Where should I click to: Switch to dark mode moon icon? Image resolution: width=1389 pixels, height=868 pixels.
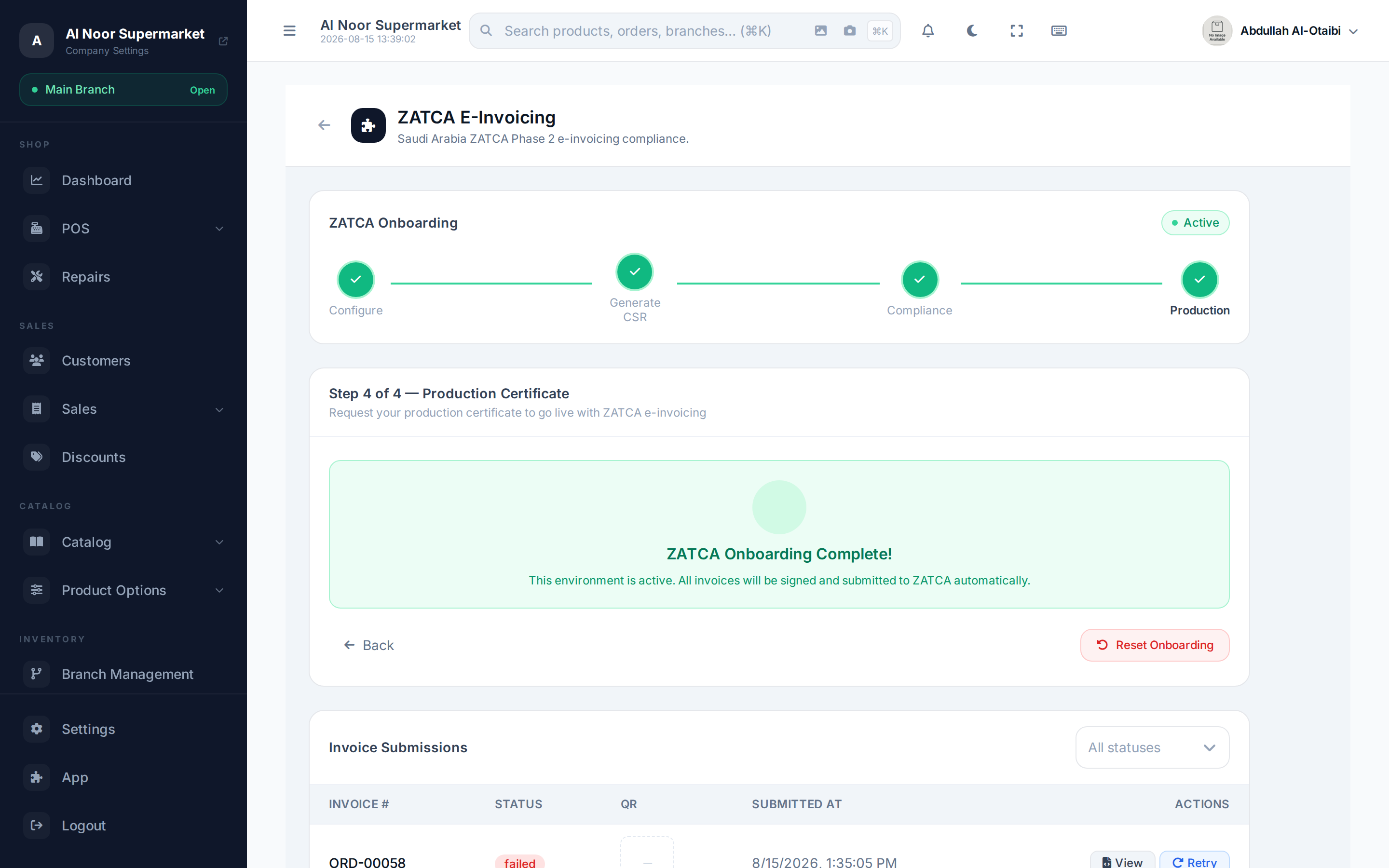972,30
